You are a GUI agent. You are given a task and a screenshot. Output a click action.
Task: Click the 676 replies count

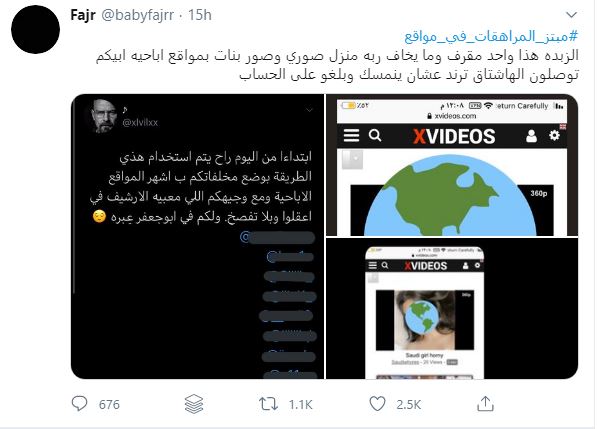[109, 405]
